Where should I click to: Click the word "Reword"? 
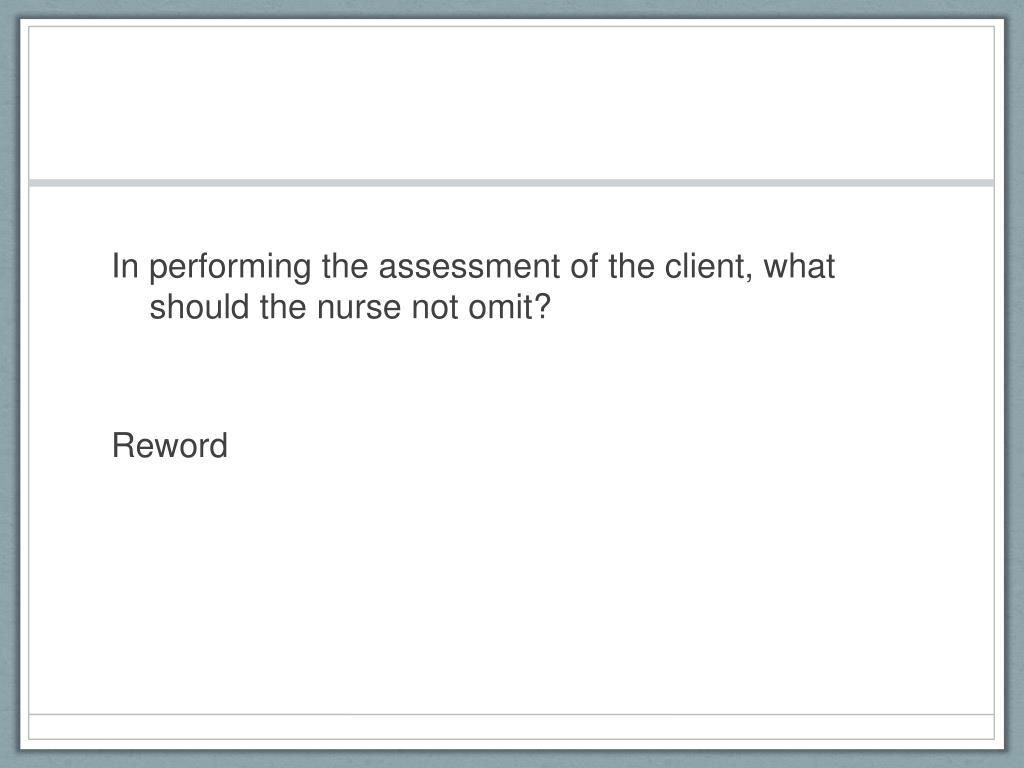pyautogui.click(x=170, y=445)
